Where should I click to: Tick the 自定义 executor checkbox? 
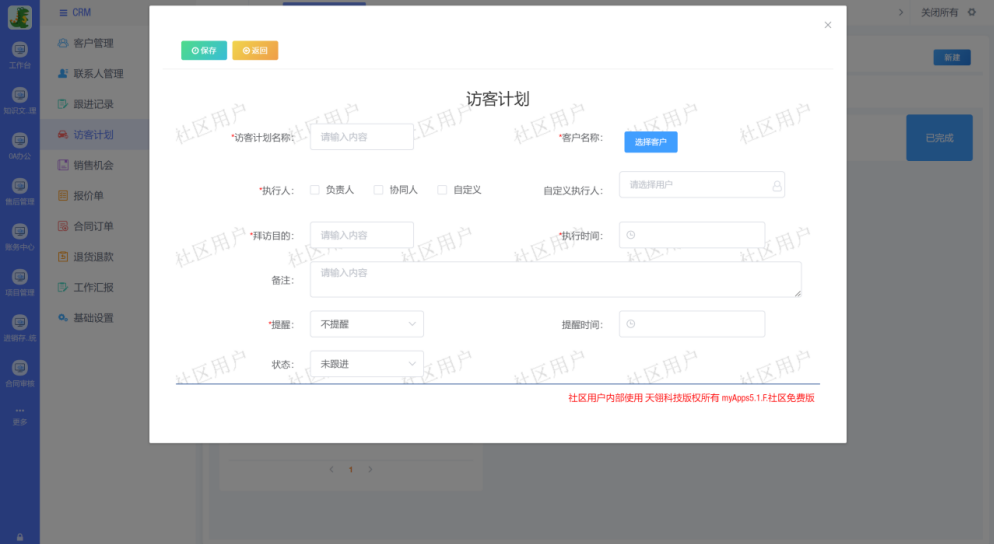click(442, 189)
